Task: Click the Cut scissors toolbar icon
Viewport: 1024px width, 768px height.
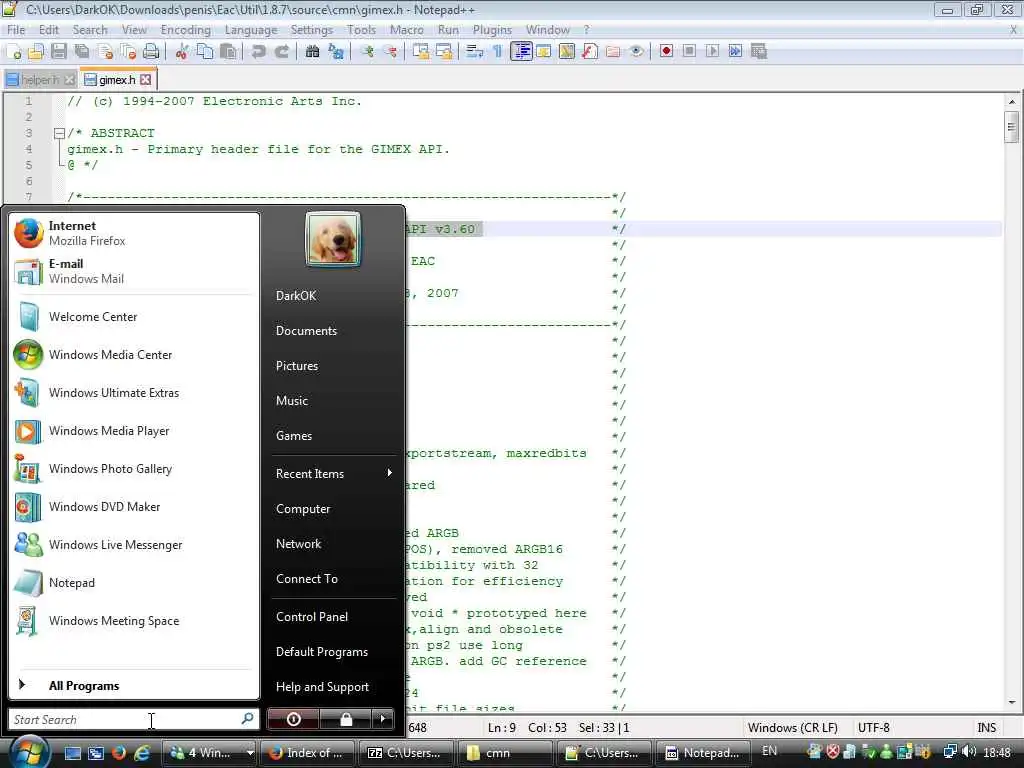Action: (182, 52)
